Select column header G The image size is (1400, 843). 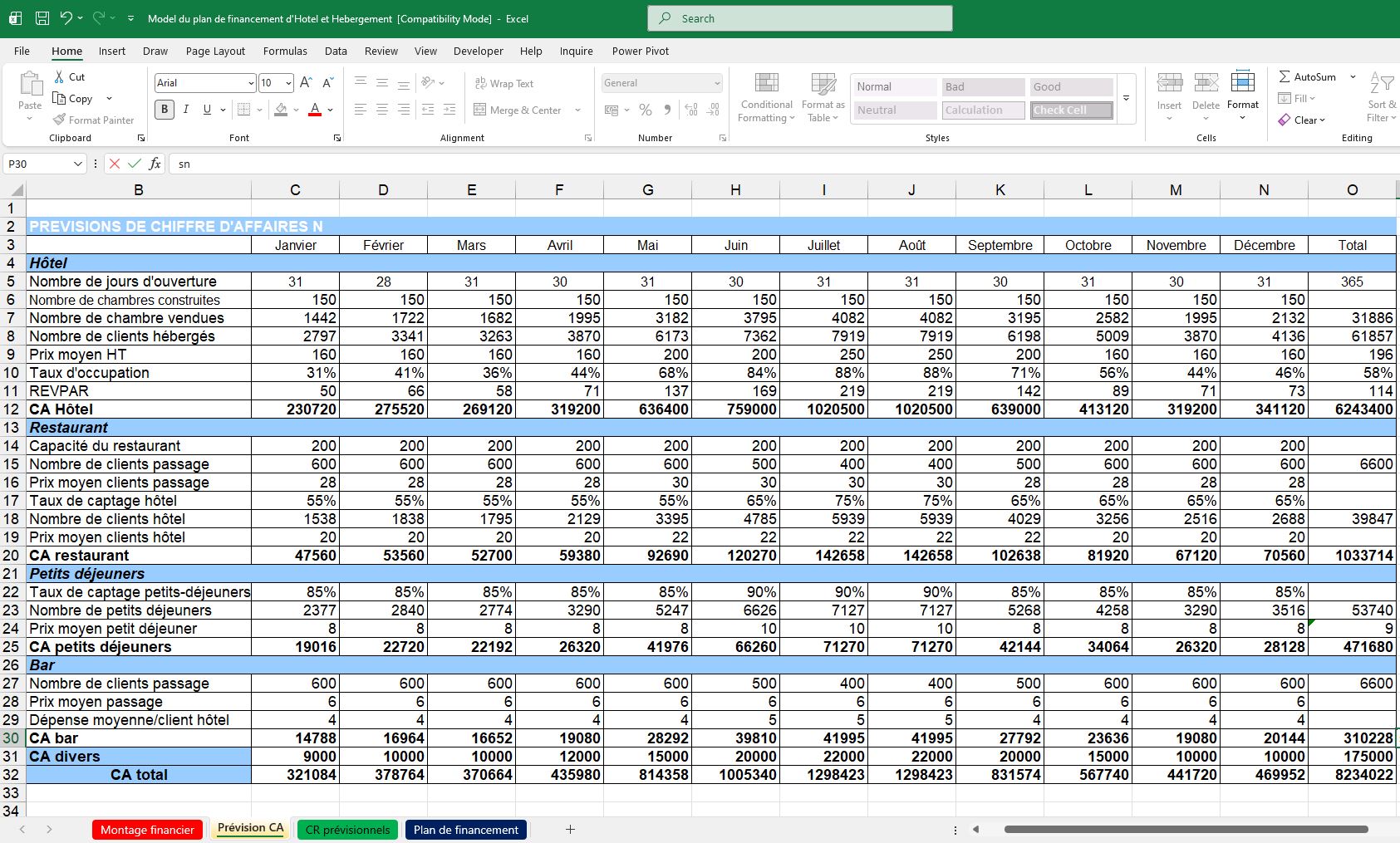(647, 190)
